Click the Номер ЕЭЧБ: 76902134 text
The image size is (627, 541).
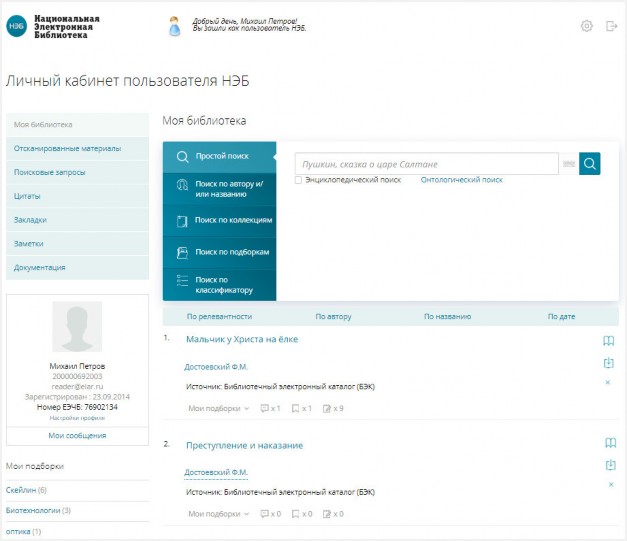click(77, 407)
